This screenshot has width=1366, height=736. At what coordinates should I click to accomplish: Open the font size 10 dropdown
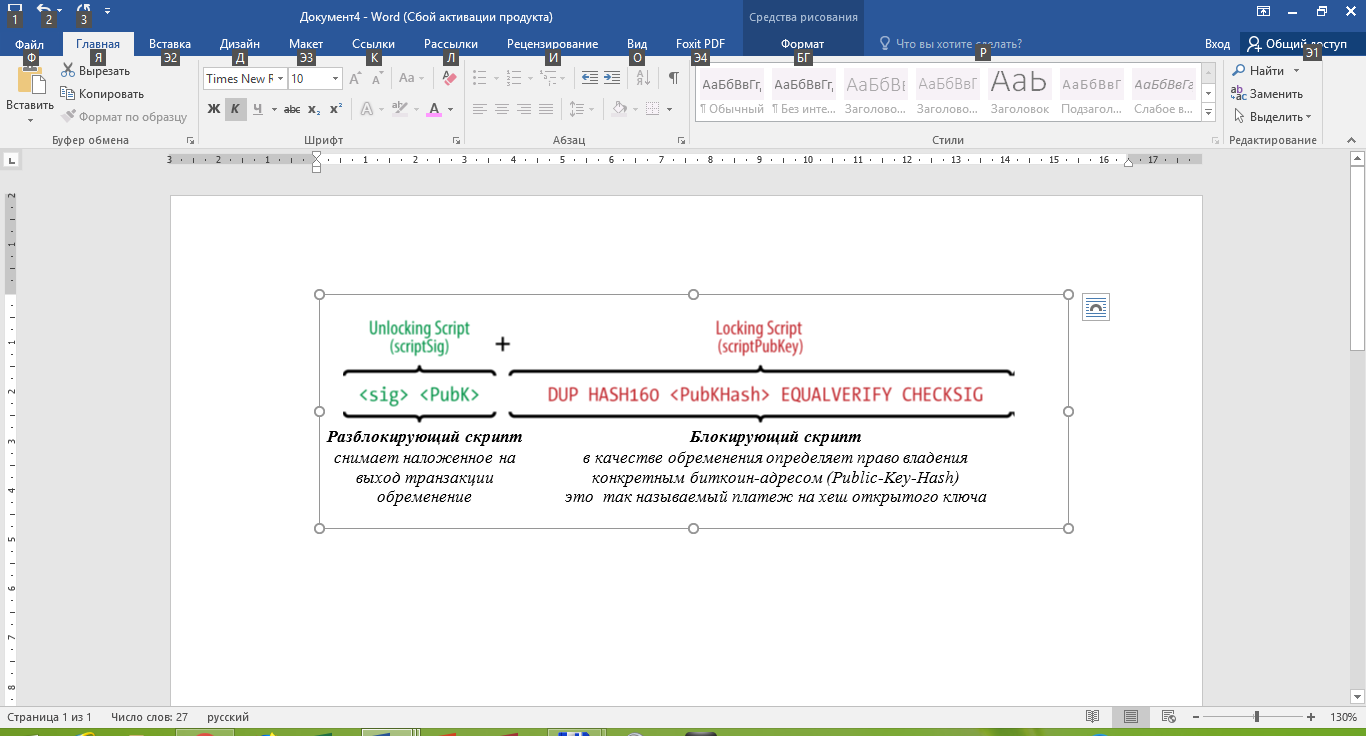(335, 78)
